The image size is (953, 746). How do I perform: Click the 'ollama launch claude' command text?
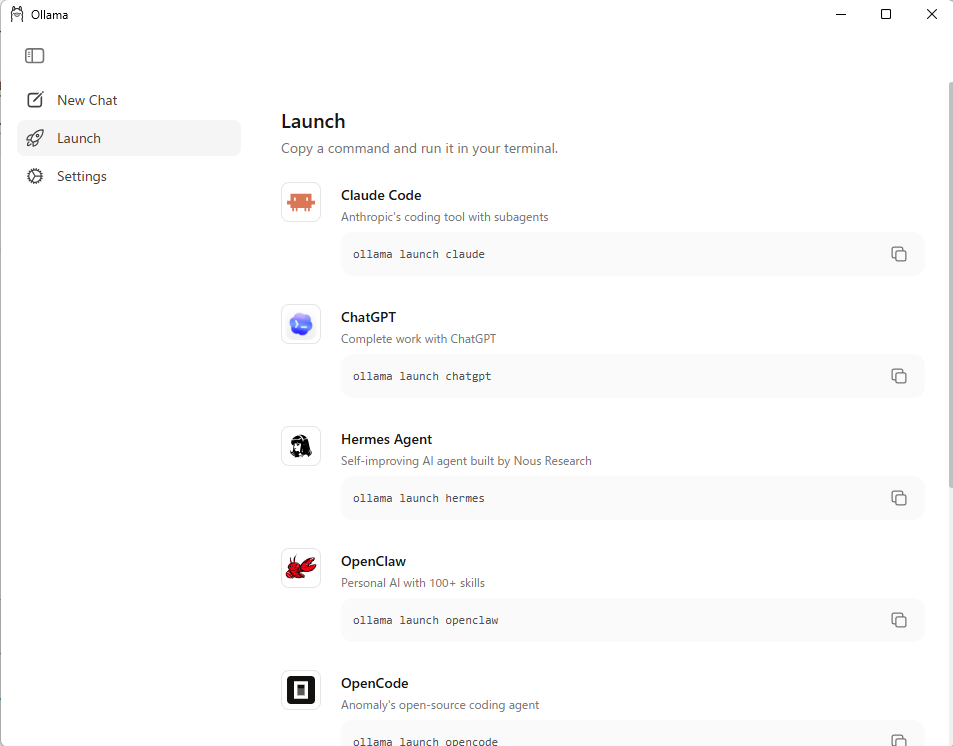[x=419, y=254]
